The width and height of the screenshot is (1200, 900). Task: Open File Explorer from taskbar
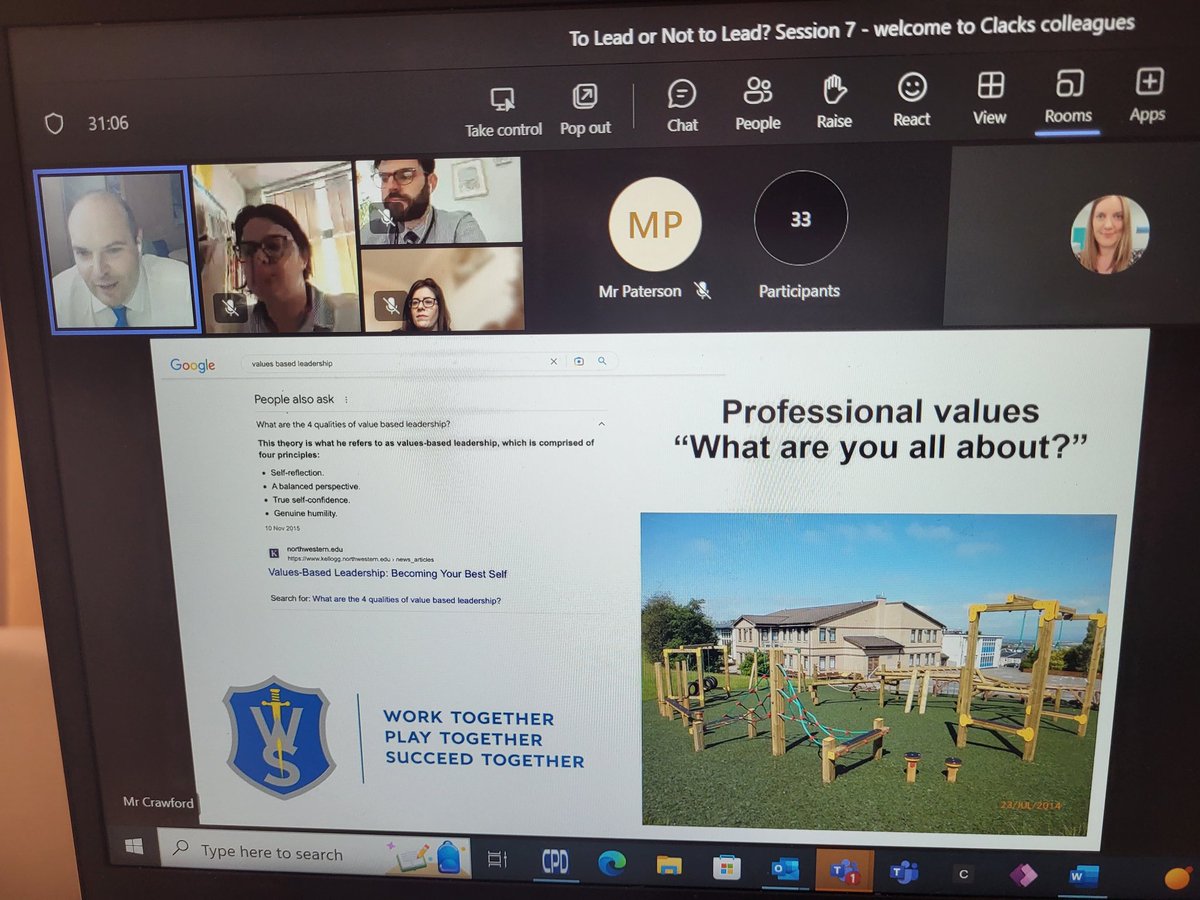(x=668, y=865)
